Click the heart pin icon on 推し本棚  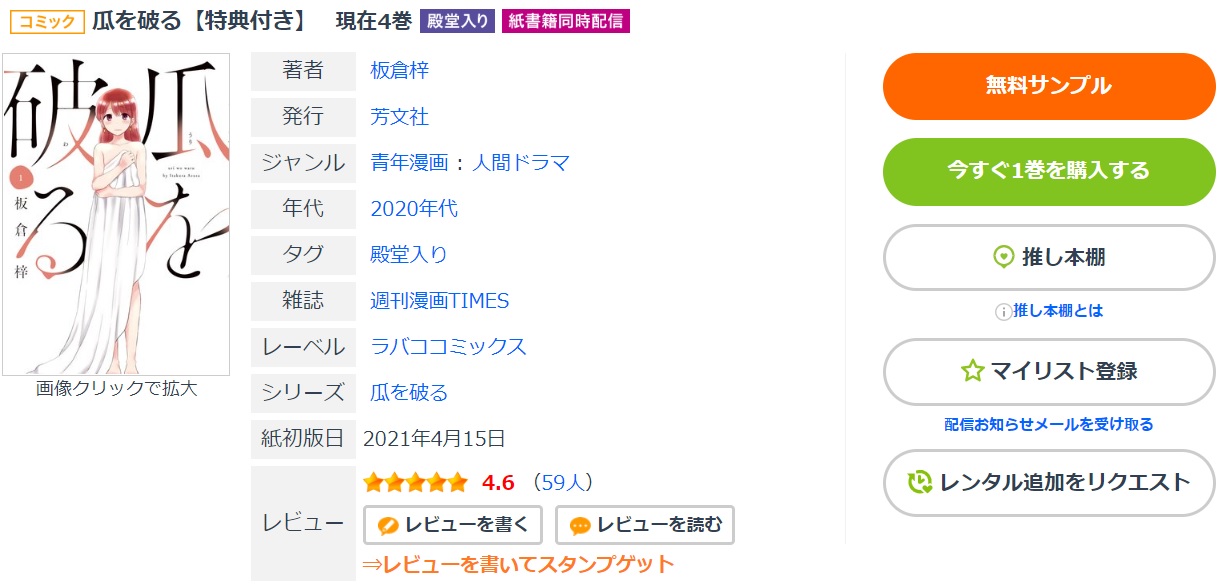(x=1003, y=257)
